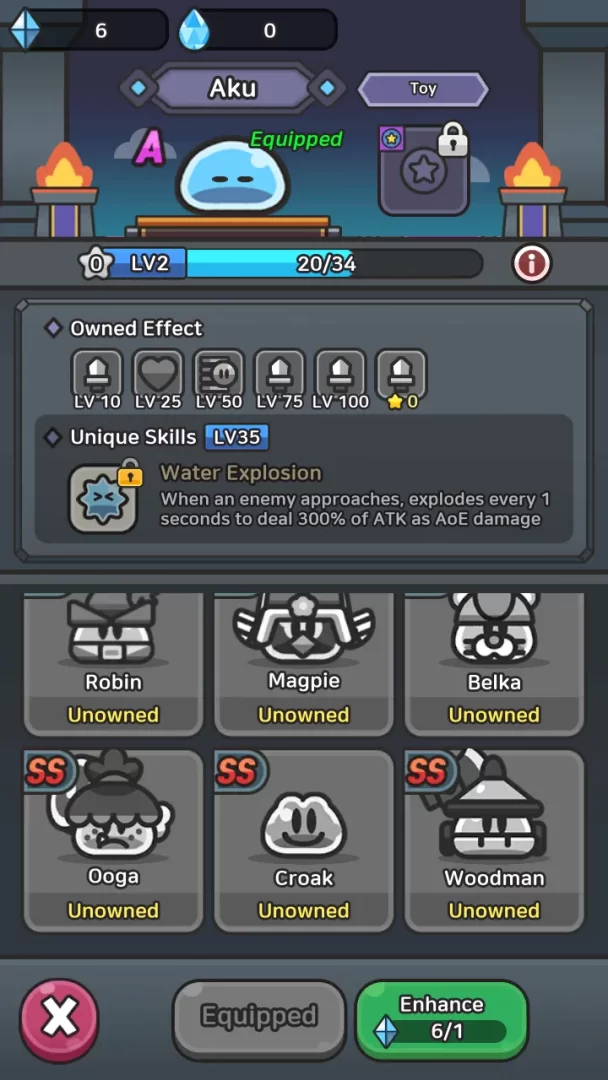Tap the blue crystal currency counter
This screenshot has width=608, height=1080.
click(x=90, y=30)
